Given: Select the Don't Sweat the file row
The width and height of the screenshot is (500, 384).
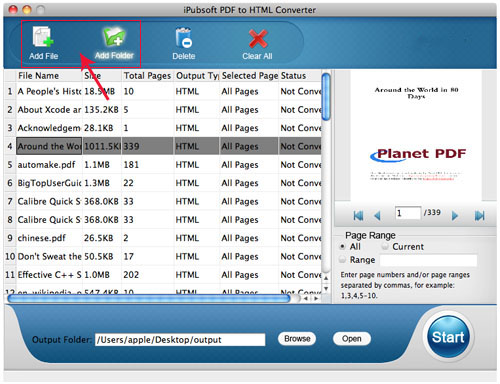Looking at the screenshot, I should point(163,256).
